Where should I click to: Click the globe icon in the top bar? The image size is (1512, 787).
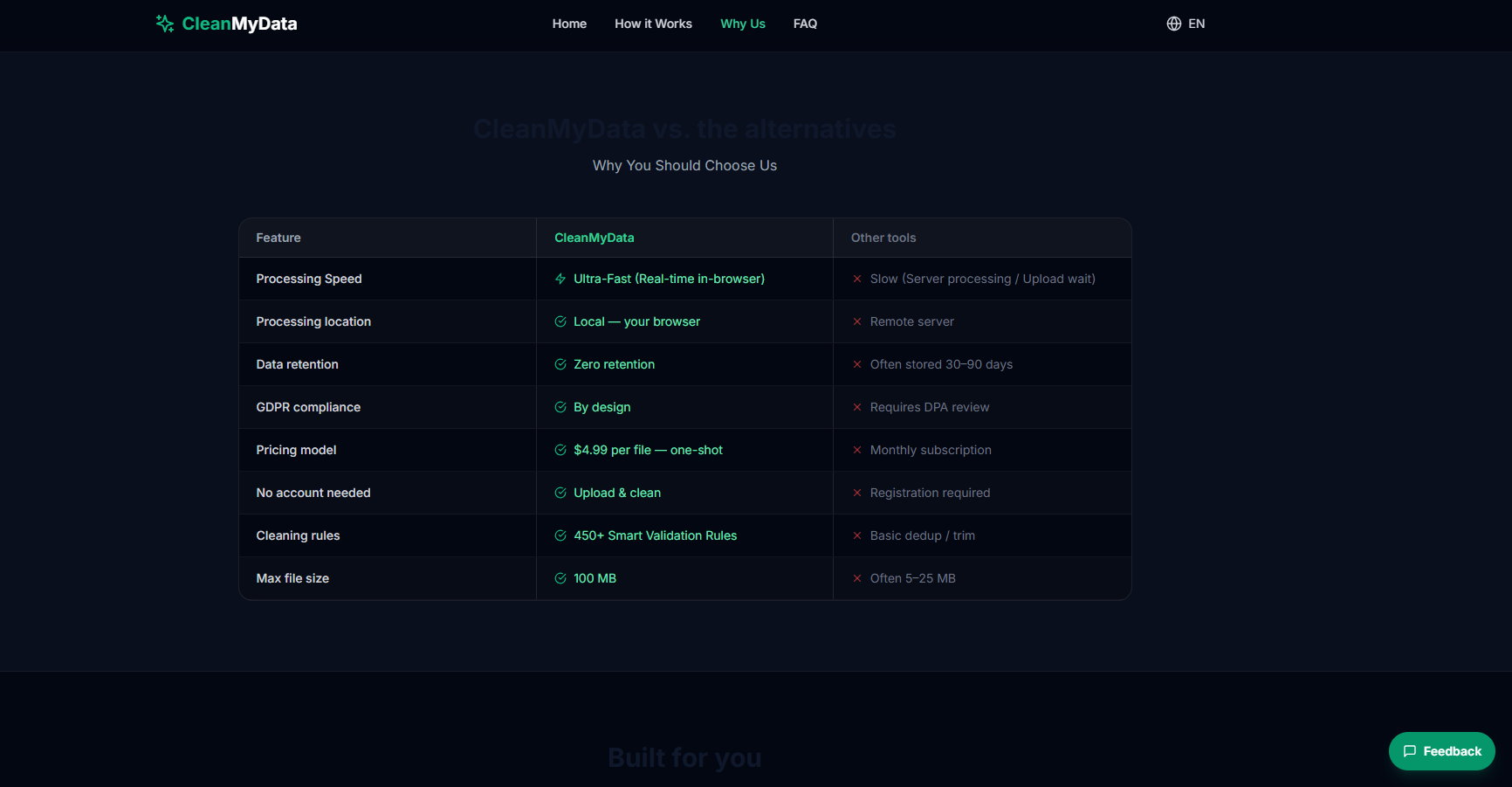pyautogui.click(x=1173, y=24)
